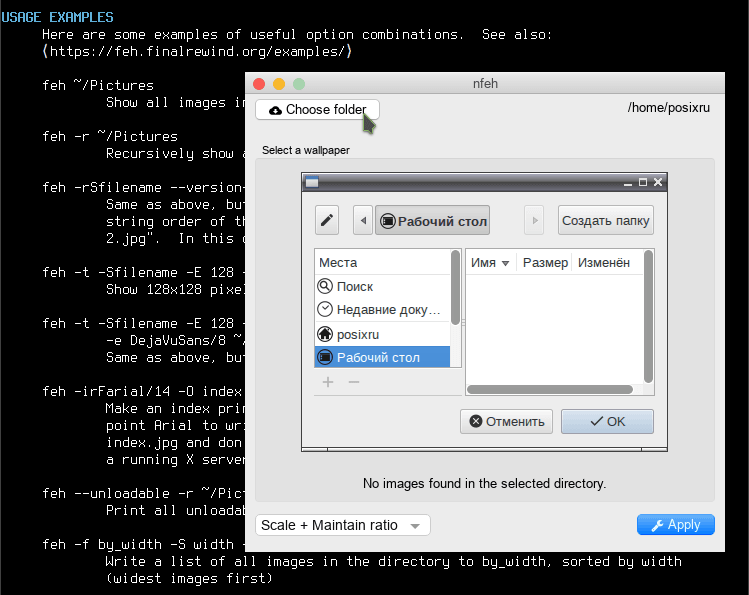Click the recent documents clock icon
Image resolution: width=749 pixels, height=595 pixels.
coord(325,309)
